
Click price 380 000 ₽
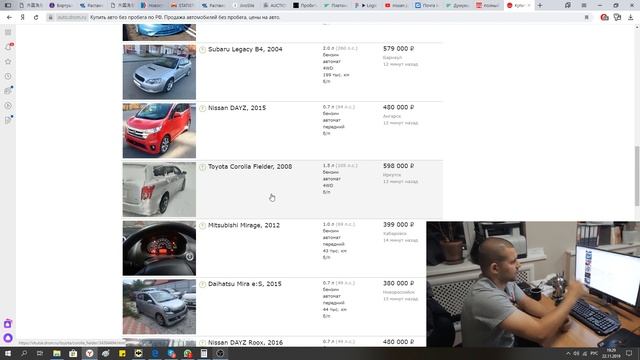398,283
